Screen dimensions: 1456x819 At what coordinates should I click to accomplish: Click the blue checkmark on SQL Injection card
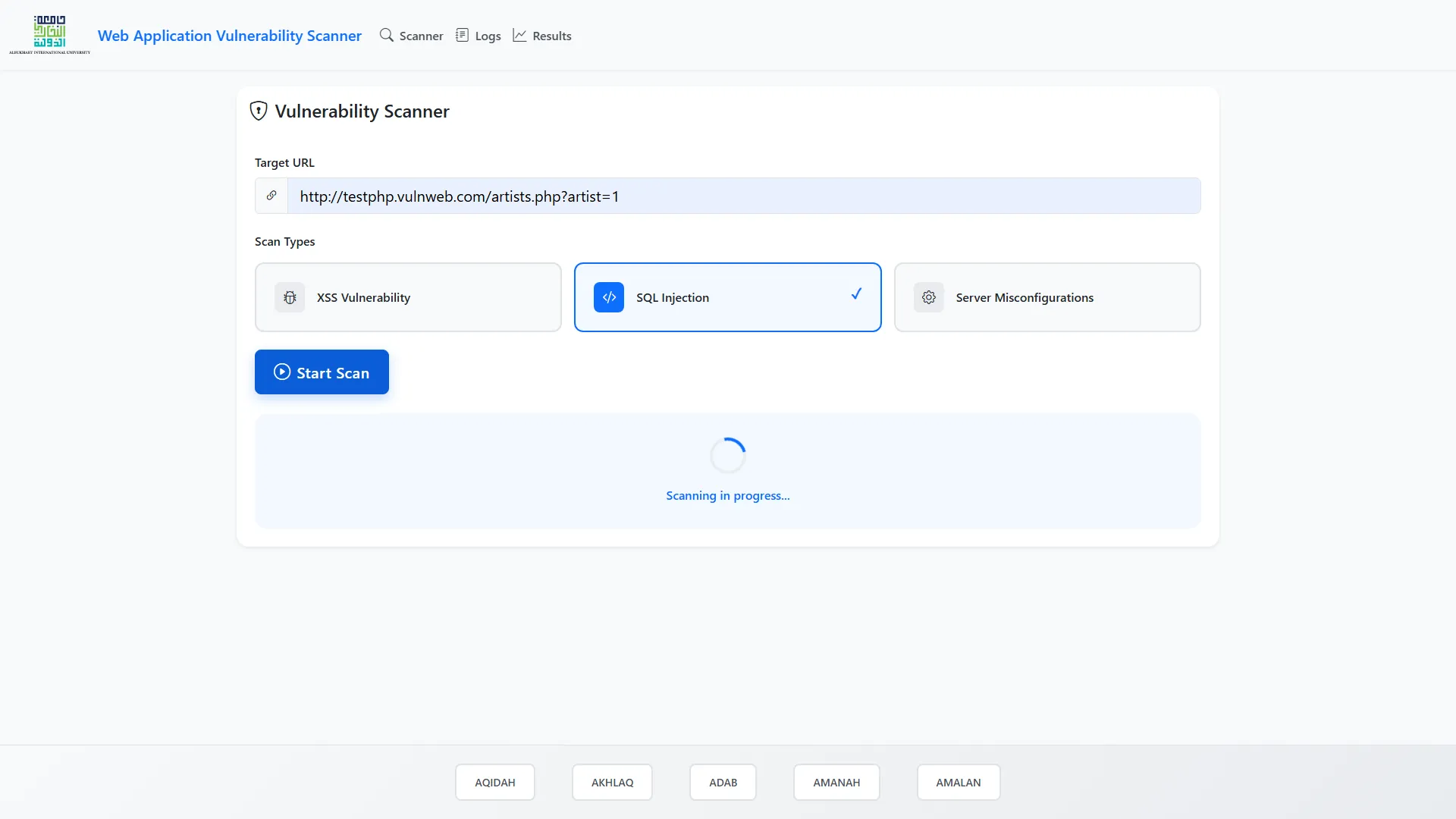coord(856,294)
